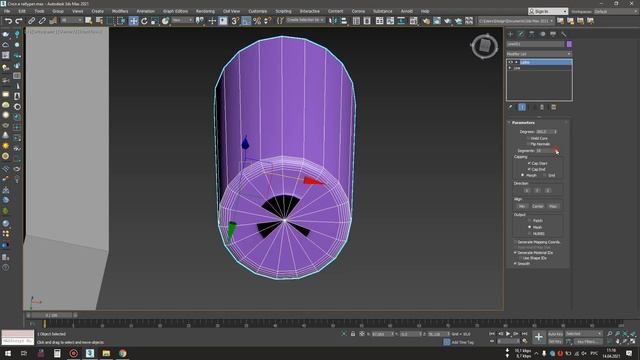Open the project path dropdown
Screen dimensions: 640x360
point(516,21)
